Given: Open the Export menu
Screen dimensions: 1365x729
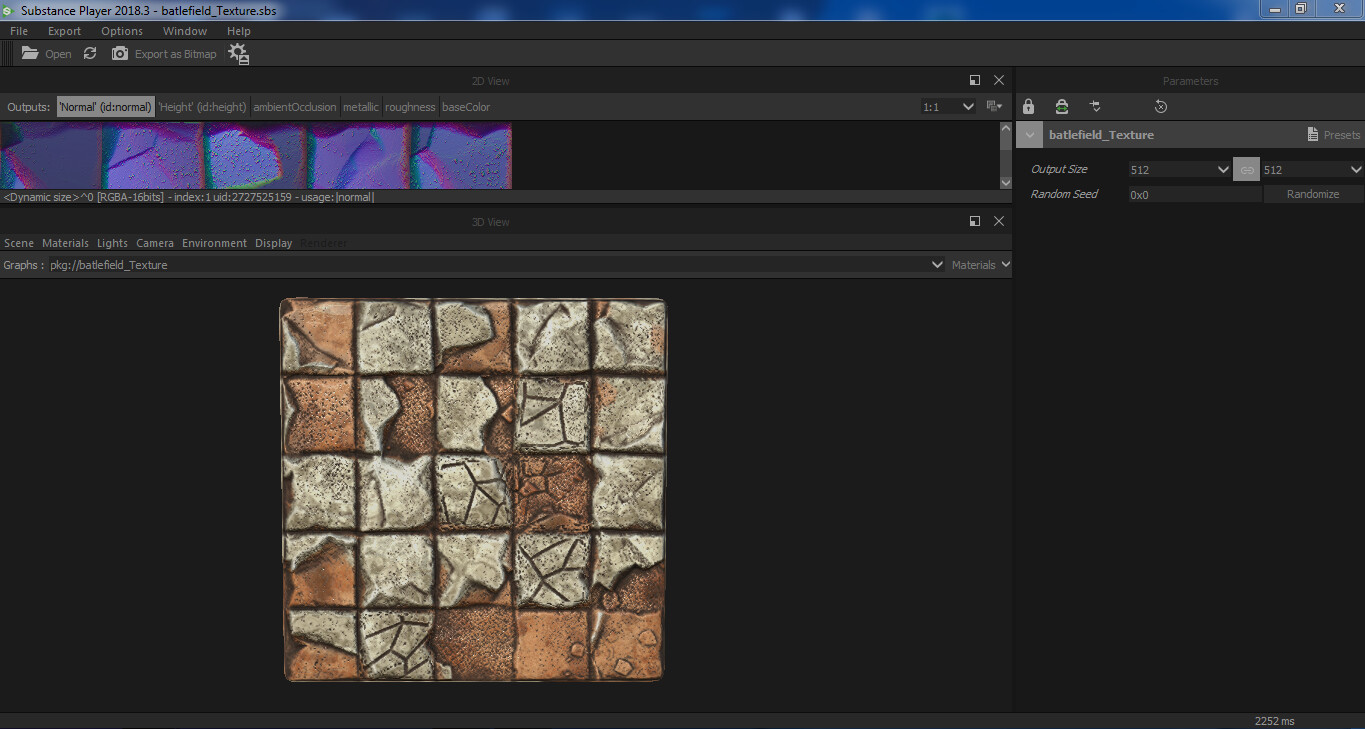Looking at the screenshot, I should 64,31.
